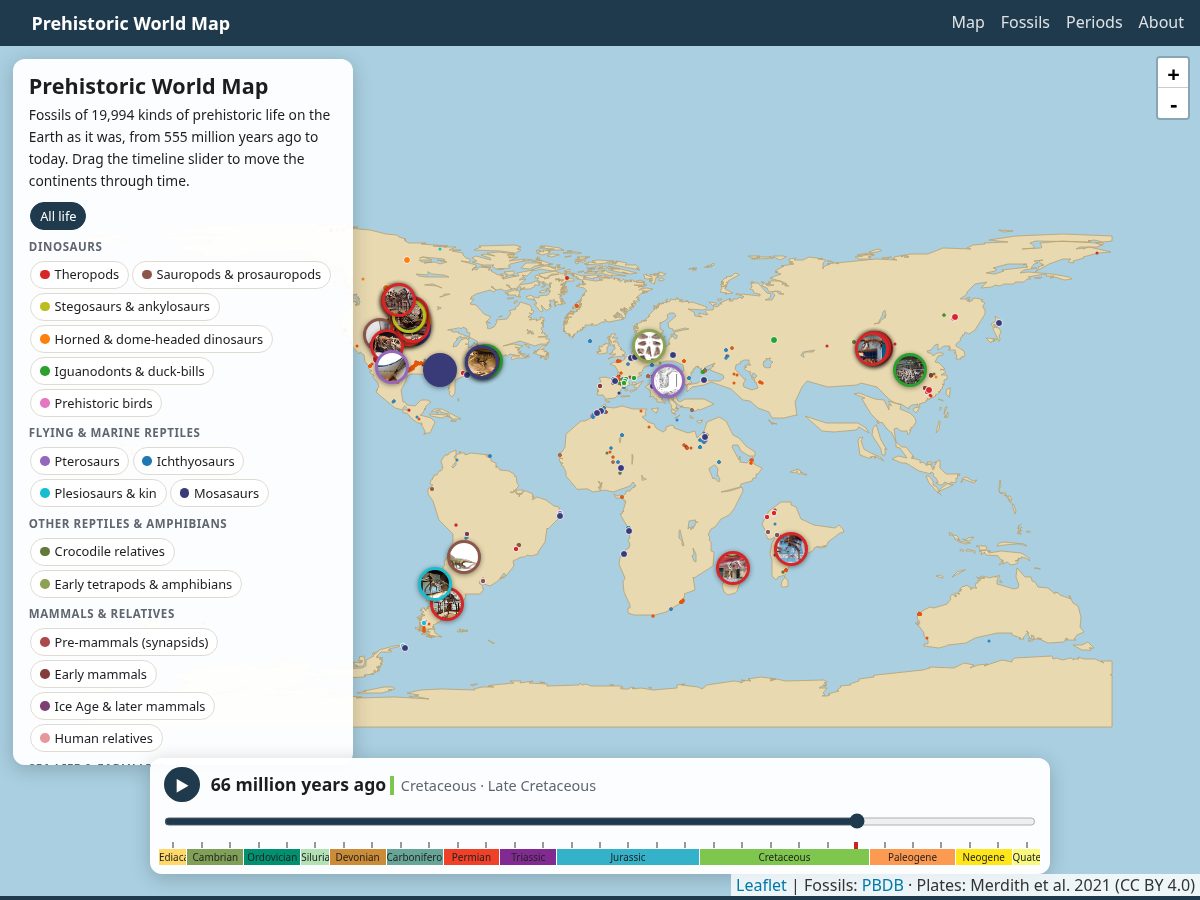Screen dimensions: 1200x900
Task: Toggle Stegosaurs & ankylosaurs filter
Action: click(x=125, y=306)
